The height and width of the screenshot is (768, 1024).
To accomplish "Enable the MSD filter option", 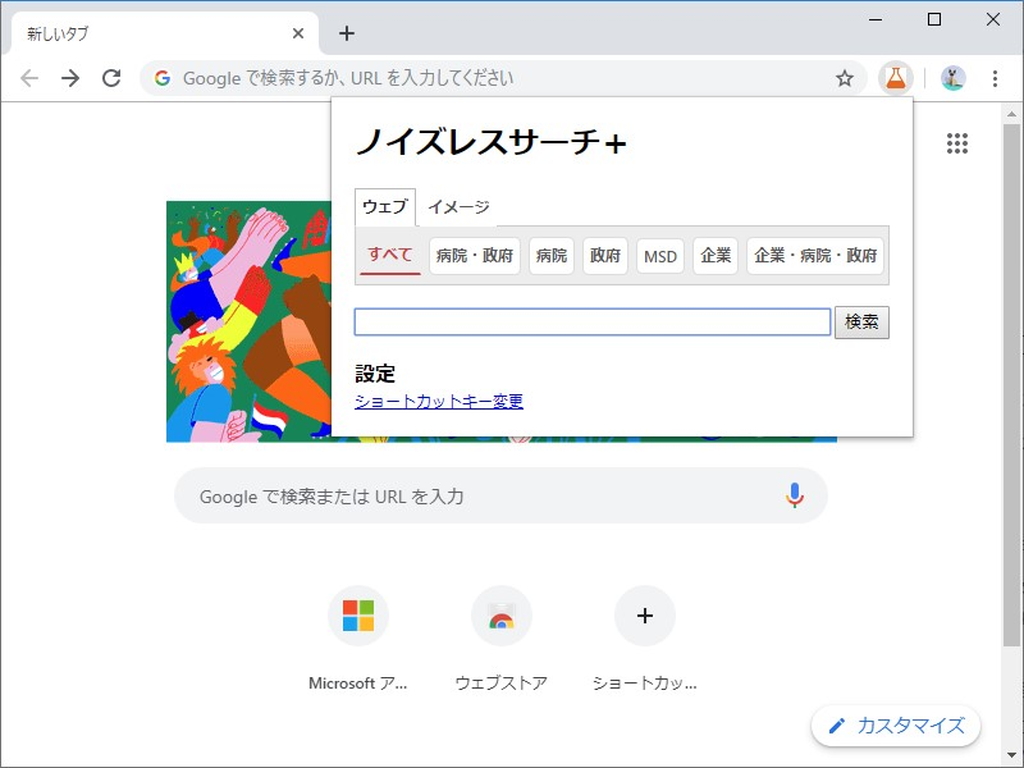I will tap(659, 256).
